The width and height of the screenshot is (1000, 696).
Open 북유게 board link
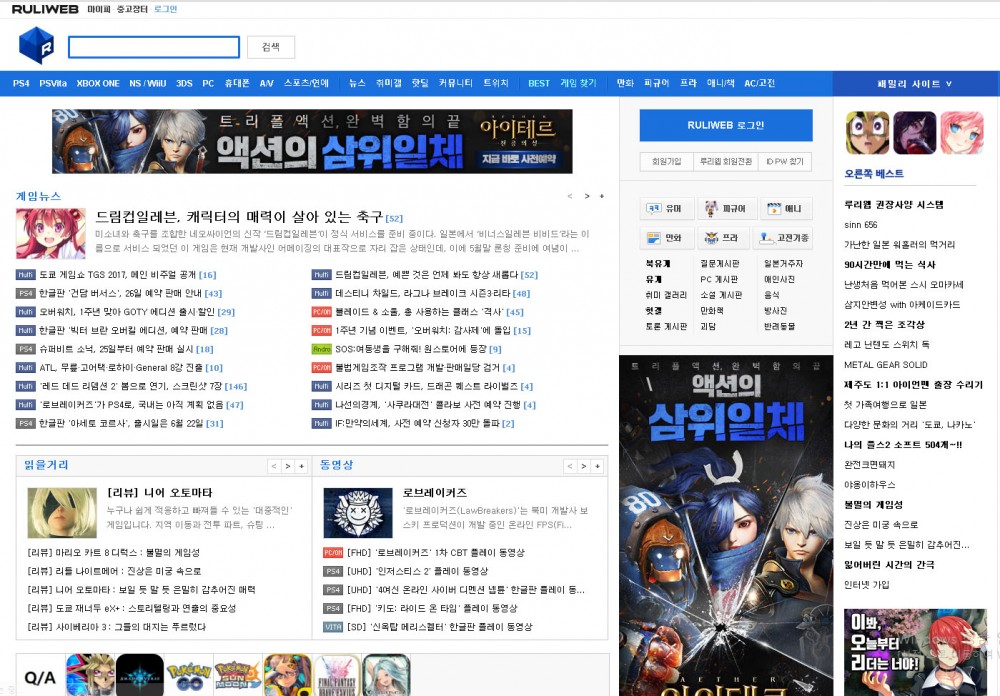pyautogui.click(x=658, y=263)
